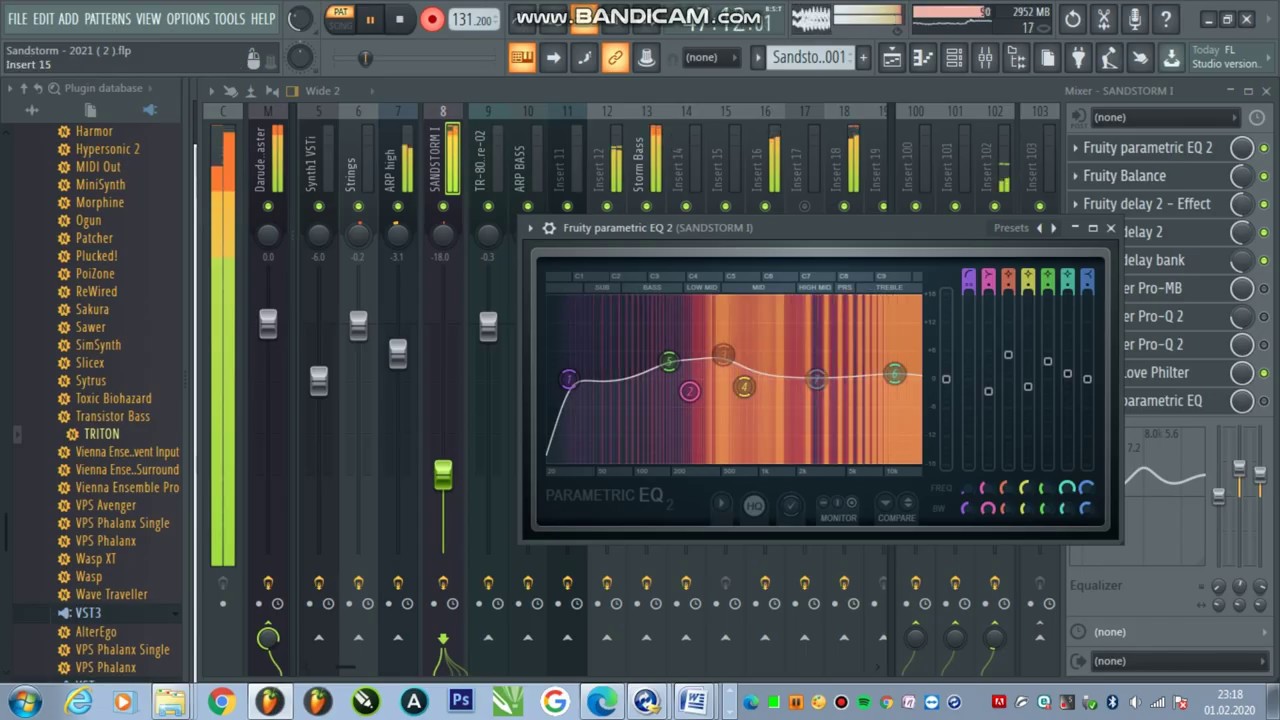Open the plugin picker plug icon
Image resolution: width=1280 pixels, height=720 pixels.
tap(1078, 58)
